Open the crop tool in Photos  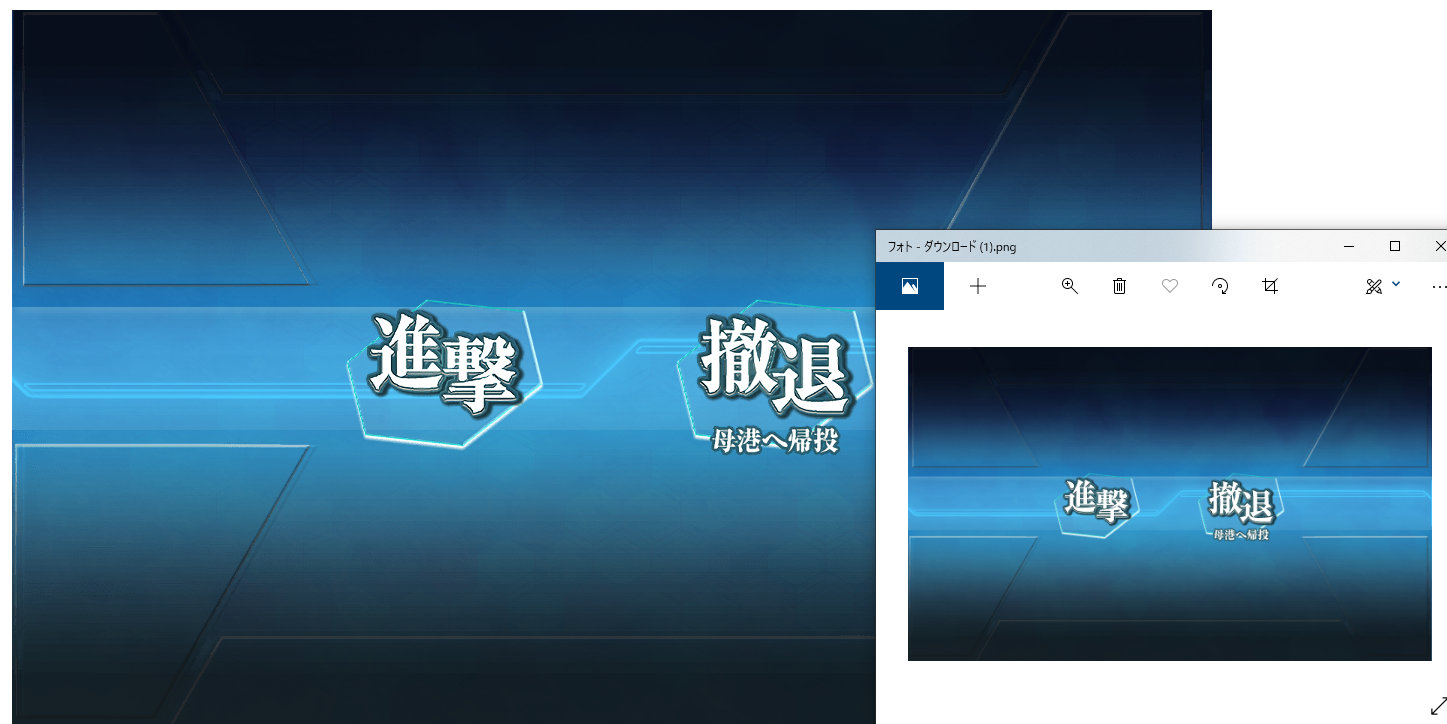(x=1270, y=286)
